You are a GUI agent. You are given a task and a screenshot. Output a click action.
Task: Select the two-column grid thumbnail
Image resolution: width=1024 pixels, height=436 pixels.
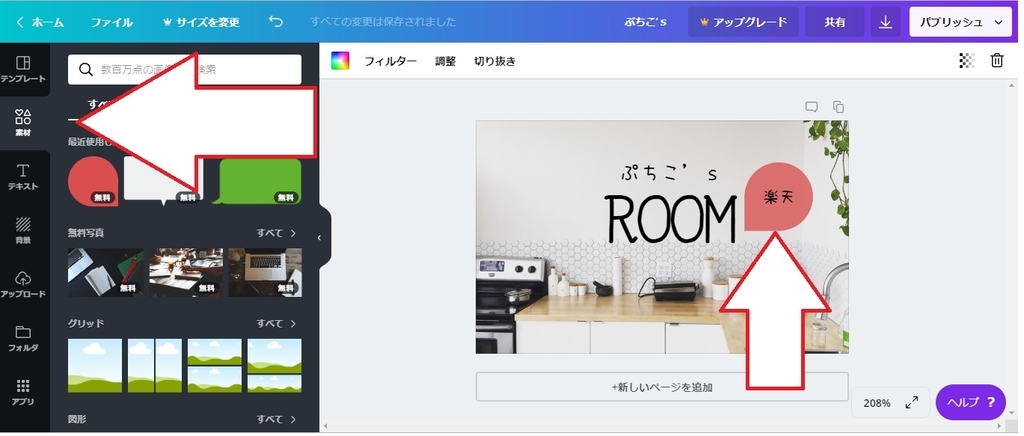(x=155, y=366)
